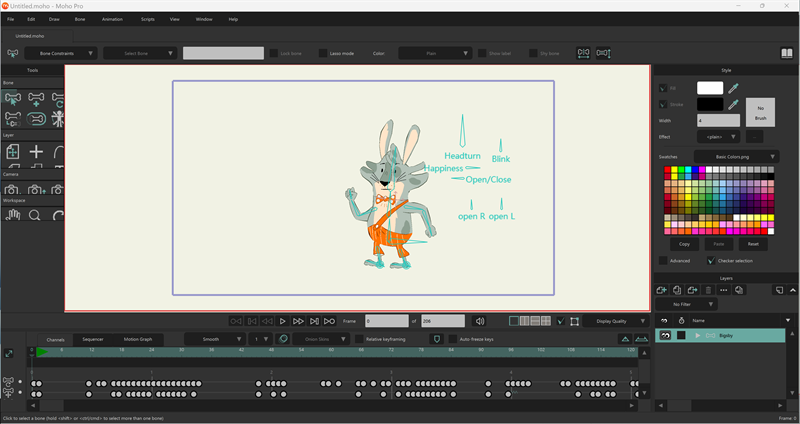Hide the Bigsby layer with eye icon
The width and height of the screenshot is (800, 424).
(x=665, y=335)
